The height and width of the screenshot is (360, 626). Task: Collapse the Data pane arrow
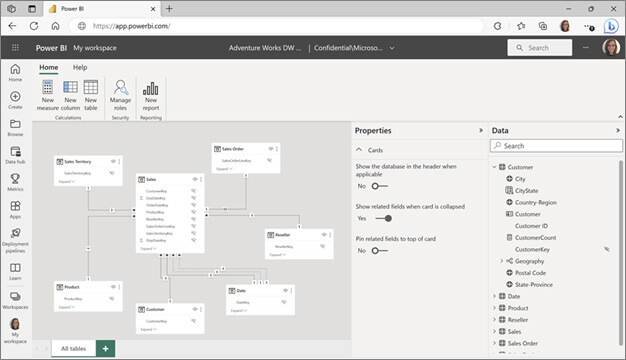pyautogui.click(x=618, y=130)
